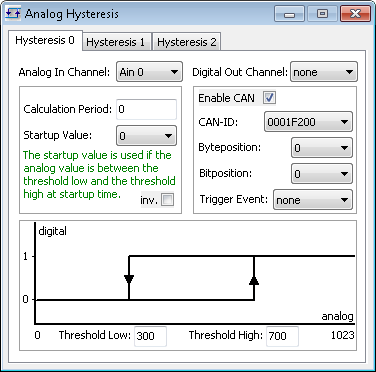Click the Analog Hysteresis title bar icon
The width and height of the screenshot is (376, 372).
tap(13, 14)
